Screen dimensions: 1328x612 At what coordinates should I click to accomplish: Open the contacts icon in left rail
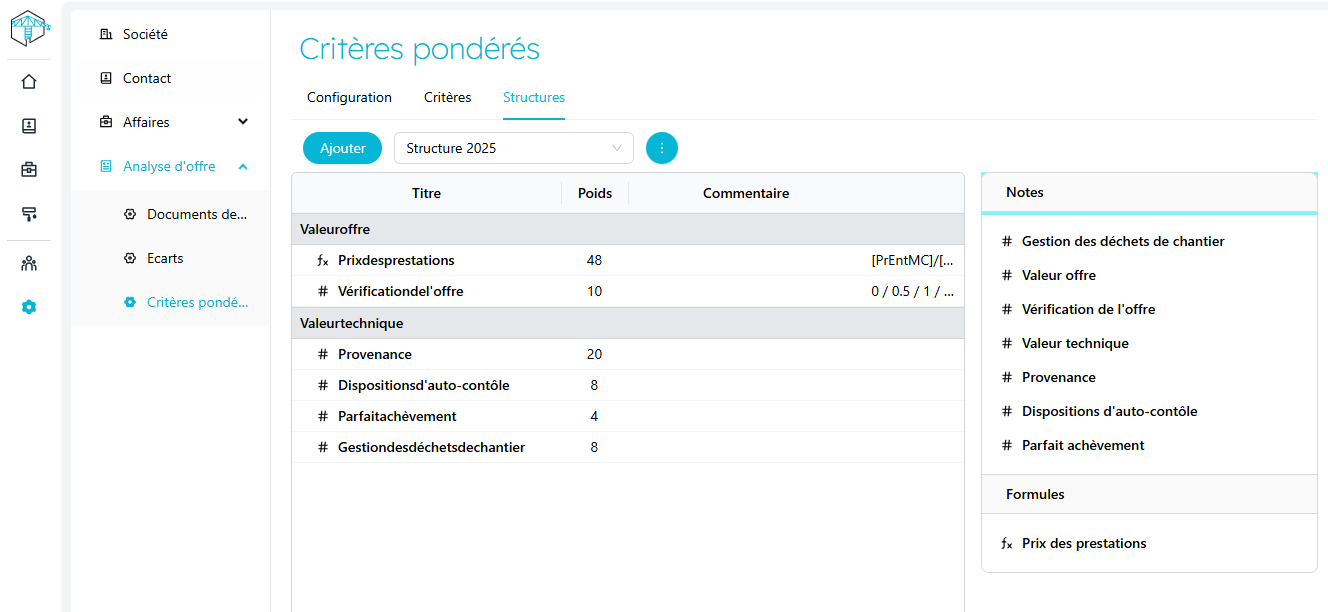pos(29,126)
